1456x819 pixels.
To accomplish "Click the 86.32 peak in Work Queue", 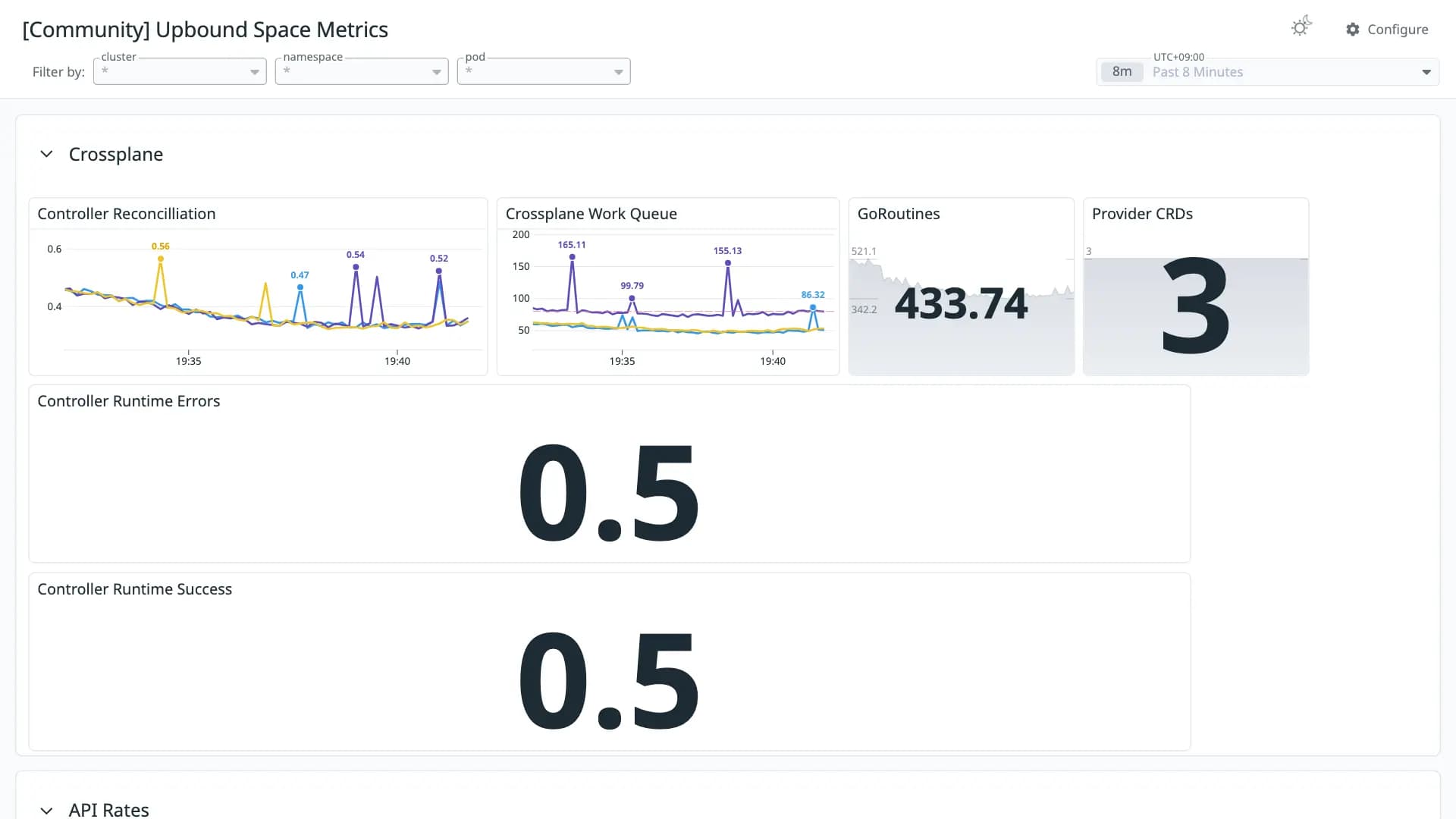I will (813, 307).
